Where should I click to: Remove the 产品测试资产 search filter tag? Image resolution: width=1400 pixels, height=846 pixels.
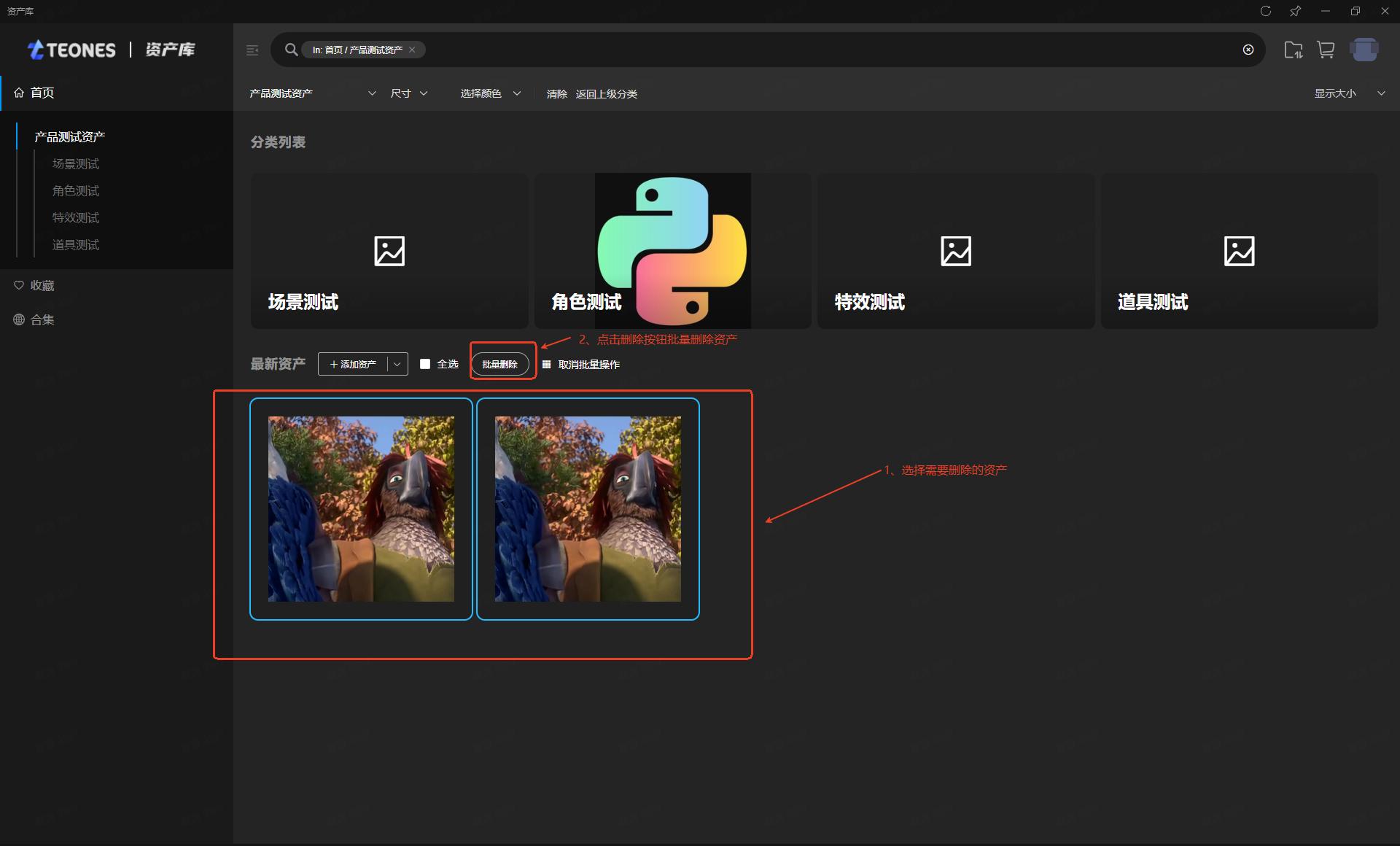412,50
